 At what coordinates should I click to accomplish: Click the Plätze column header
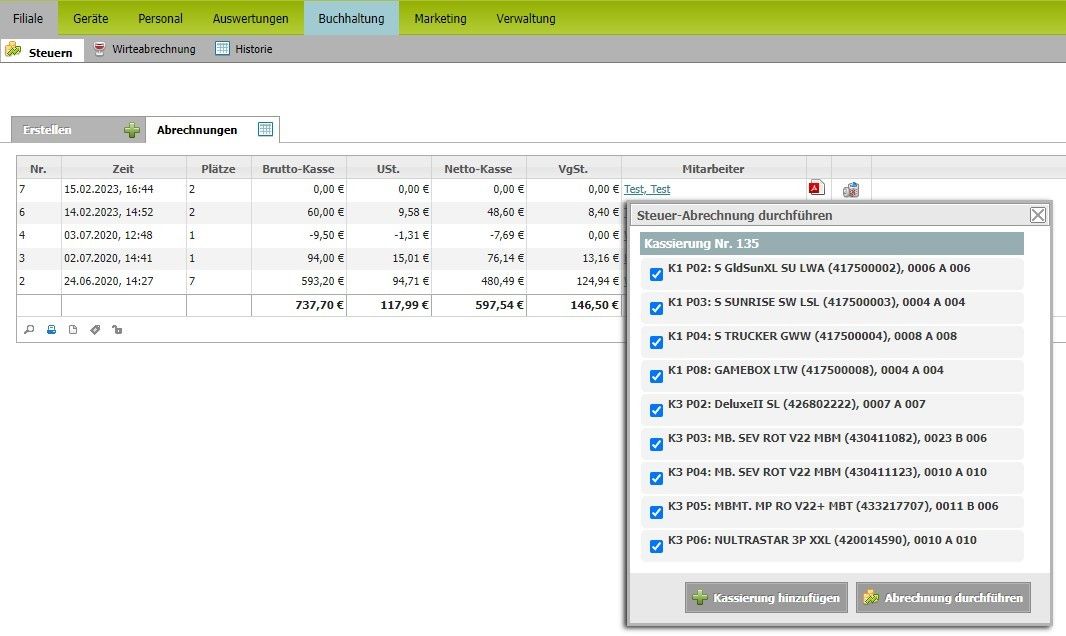(x=218, y=169)
